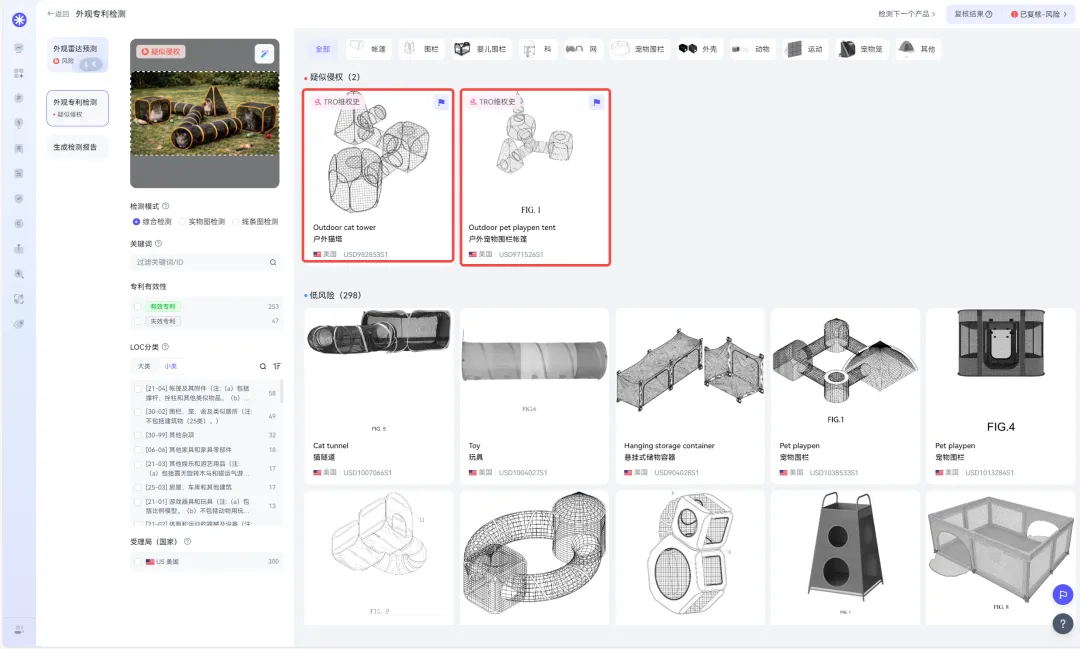
Task: Click flag icon on Outdoor cat tower card
Action: click(441, 102)
